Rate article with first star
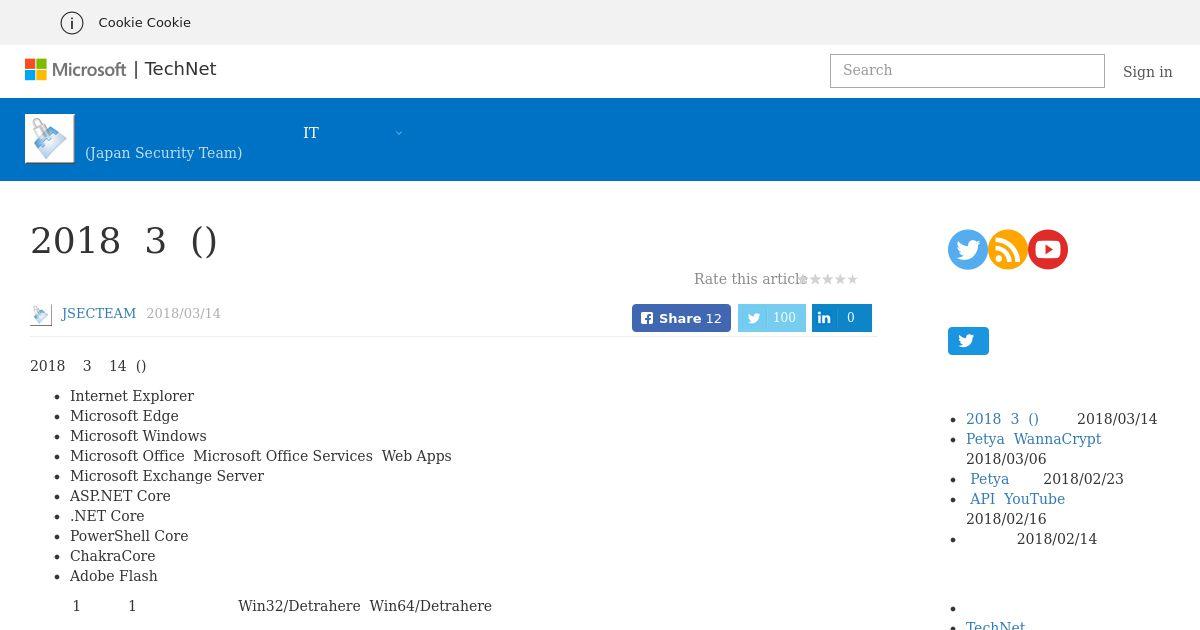The width and height of the screenshot is (1200, 630). tap(804, 279)
